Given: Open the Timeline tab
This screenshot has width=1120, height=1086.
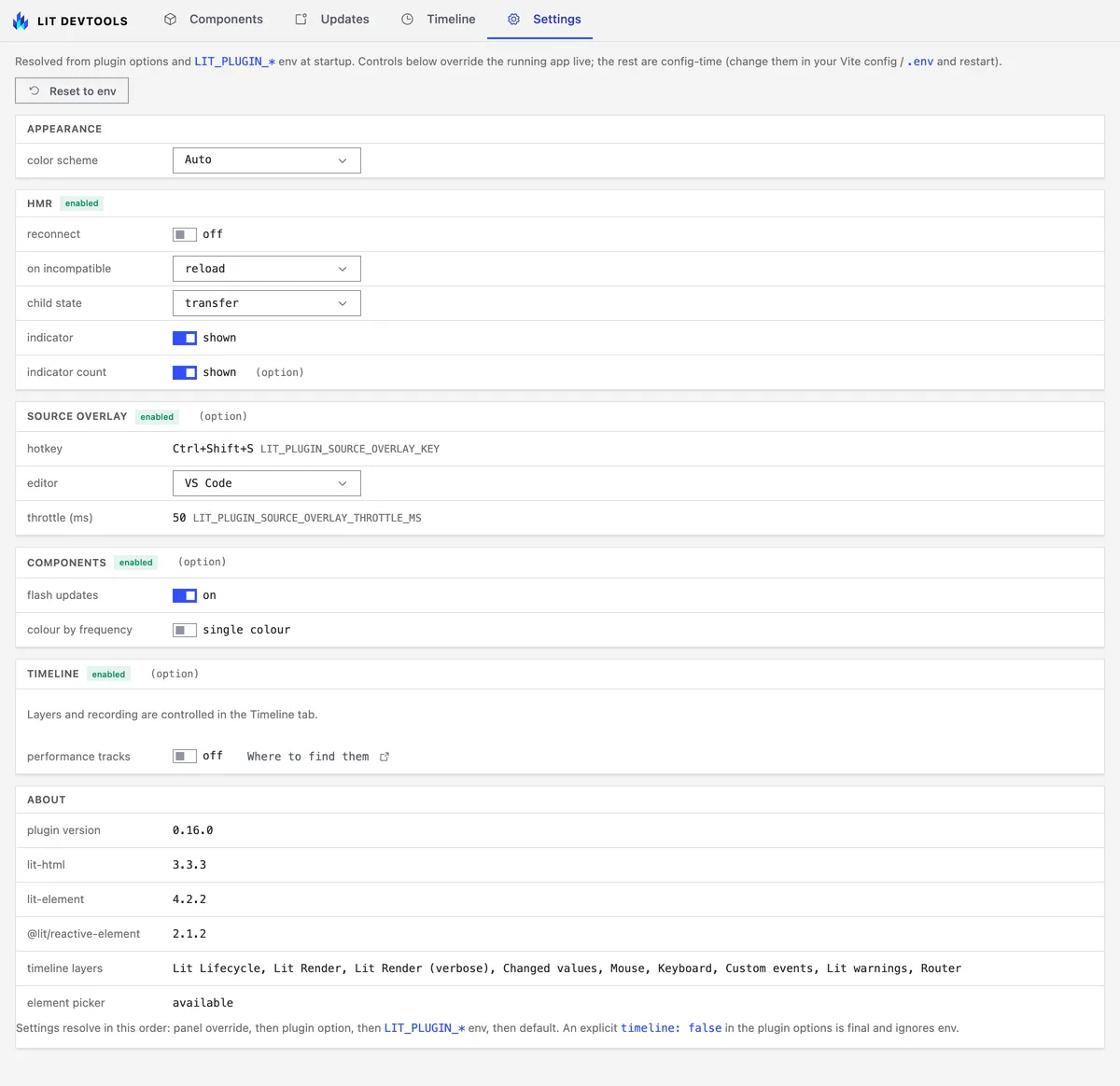Looking at the screenshot, I should click(x=439, y=19).
